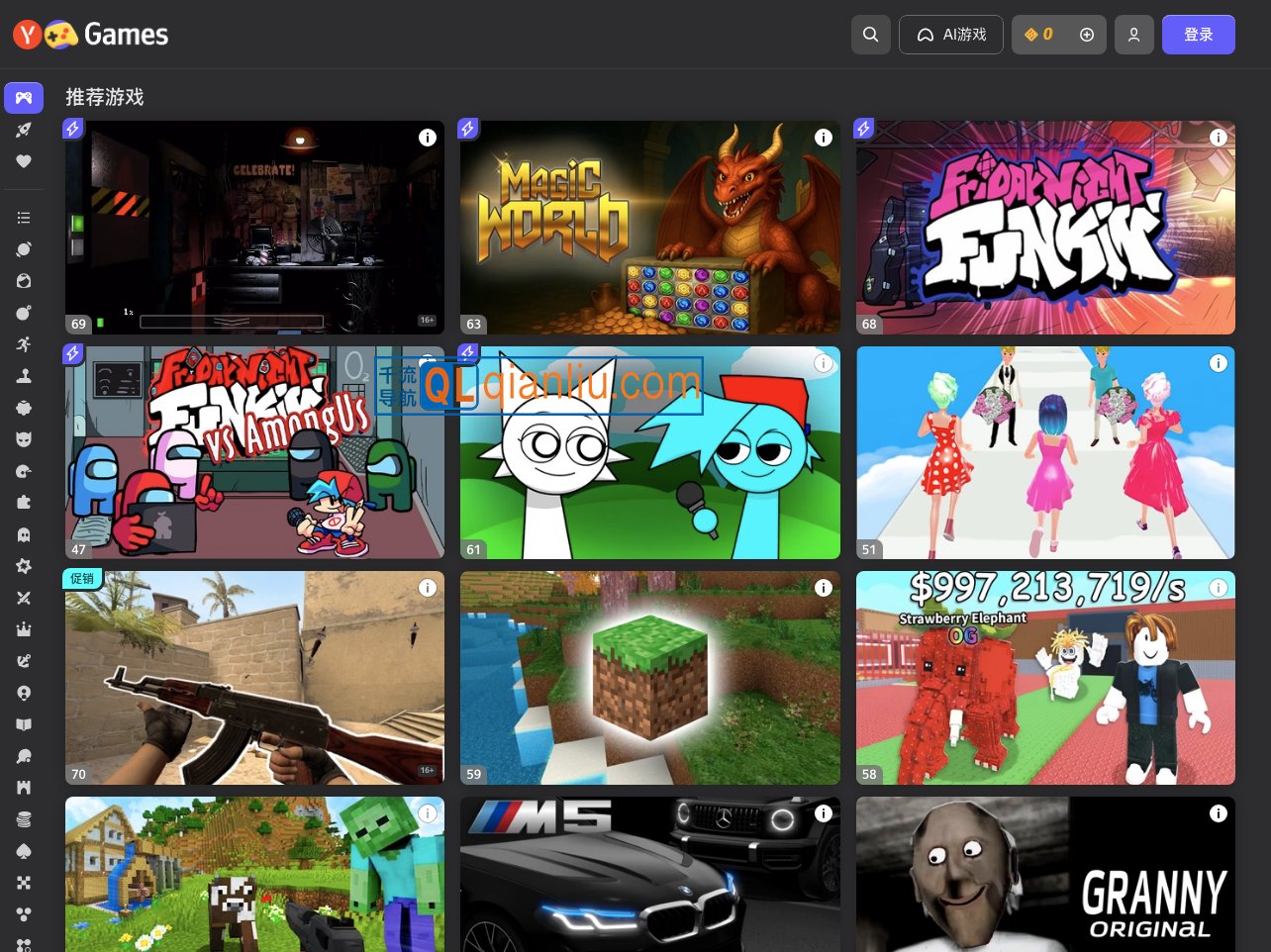Select the joystick arcade category icon
1271x952 pixels.
click(x=24, y=375)
